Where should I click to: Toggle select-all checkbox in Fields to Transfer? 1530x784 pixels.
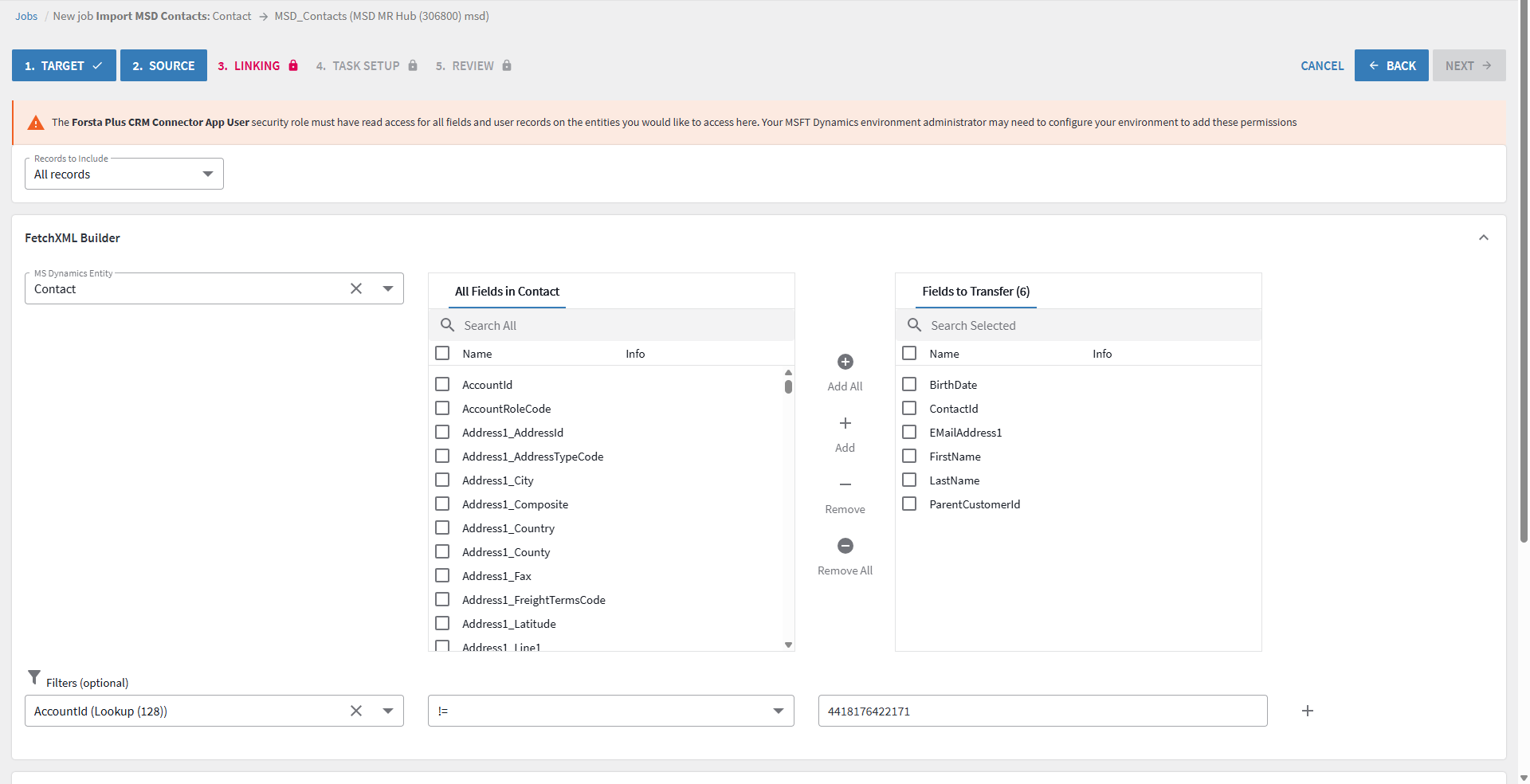909,353
